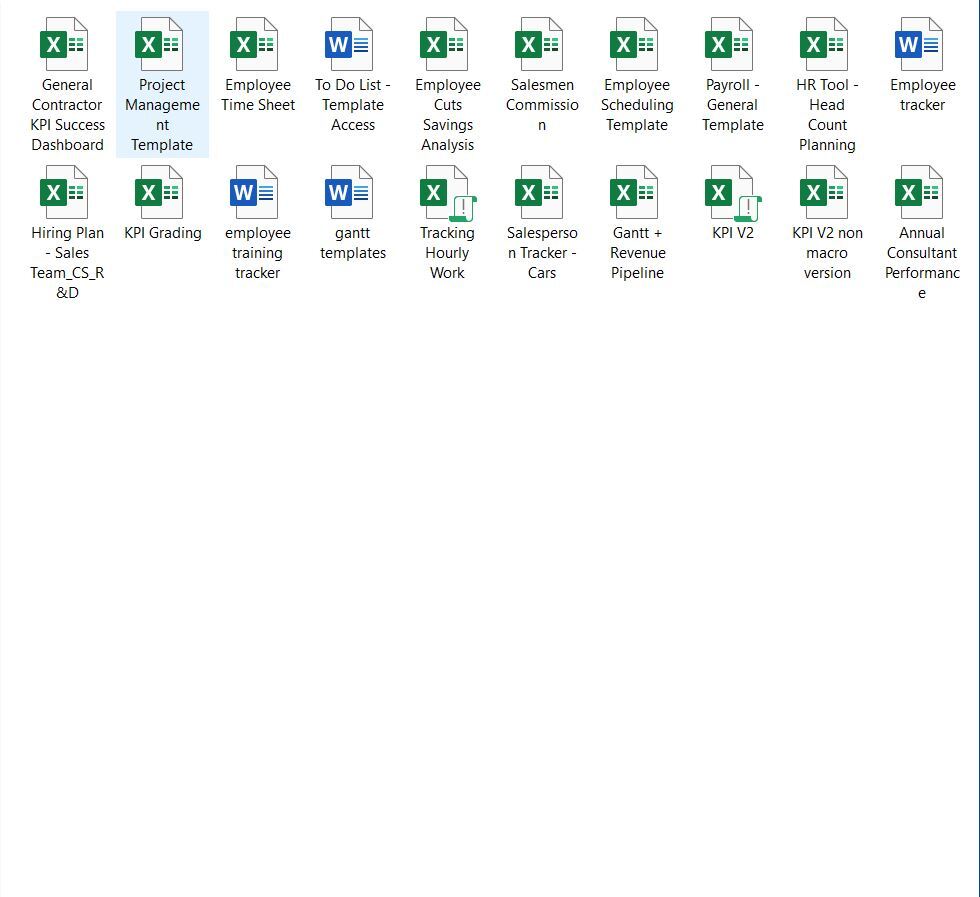Select the KPI V2 non macro version file
This screenshot has width=980, height=897.
pyautogui.click(x=827, y=193)
